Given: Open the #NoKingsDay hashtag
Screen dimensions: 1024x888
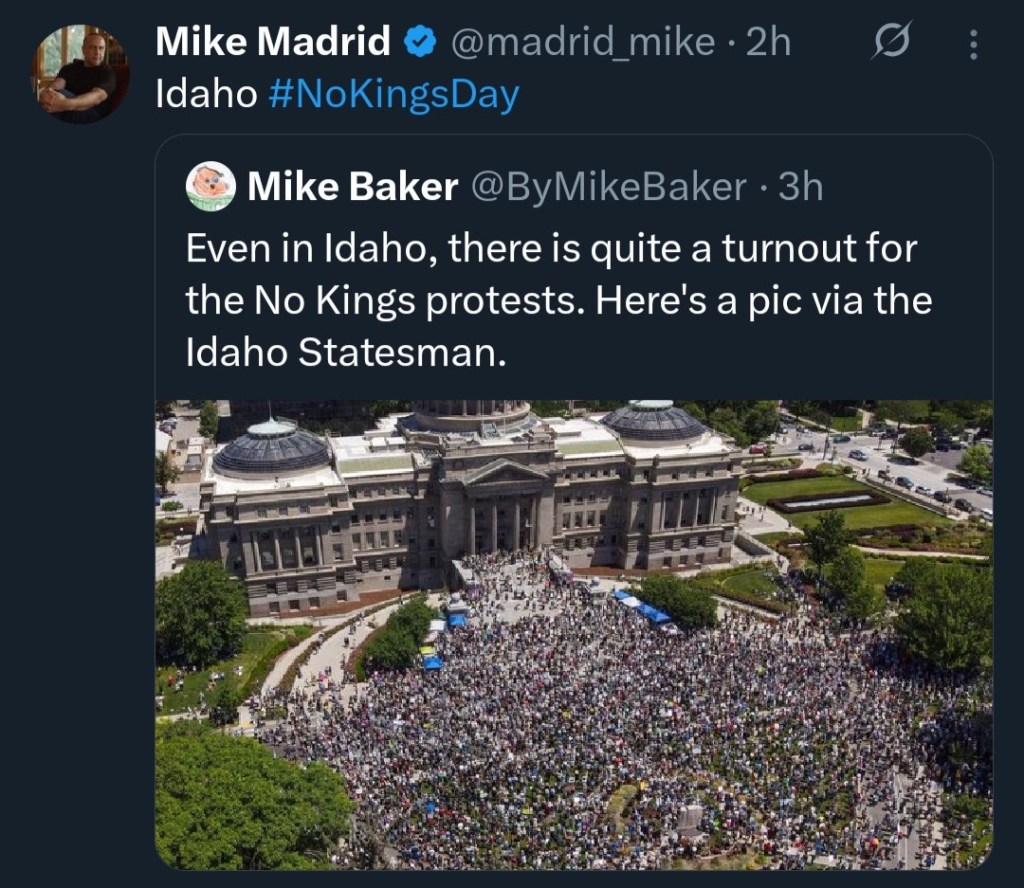Looking at the screenshot, I should click(394, 95).
